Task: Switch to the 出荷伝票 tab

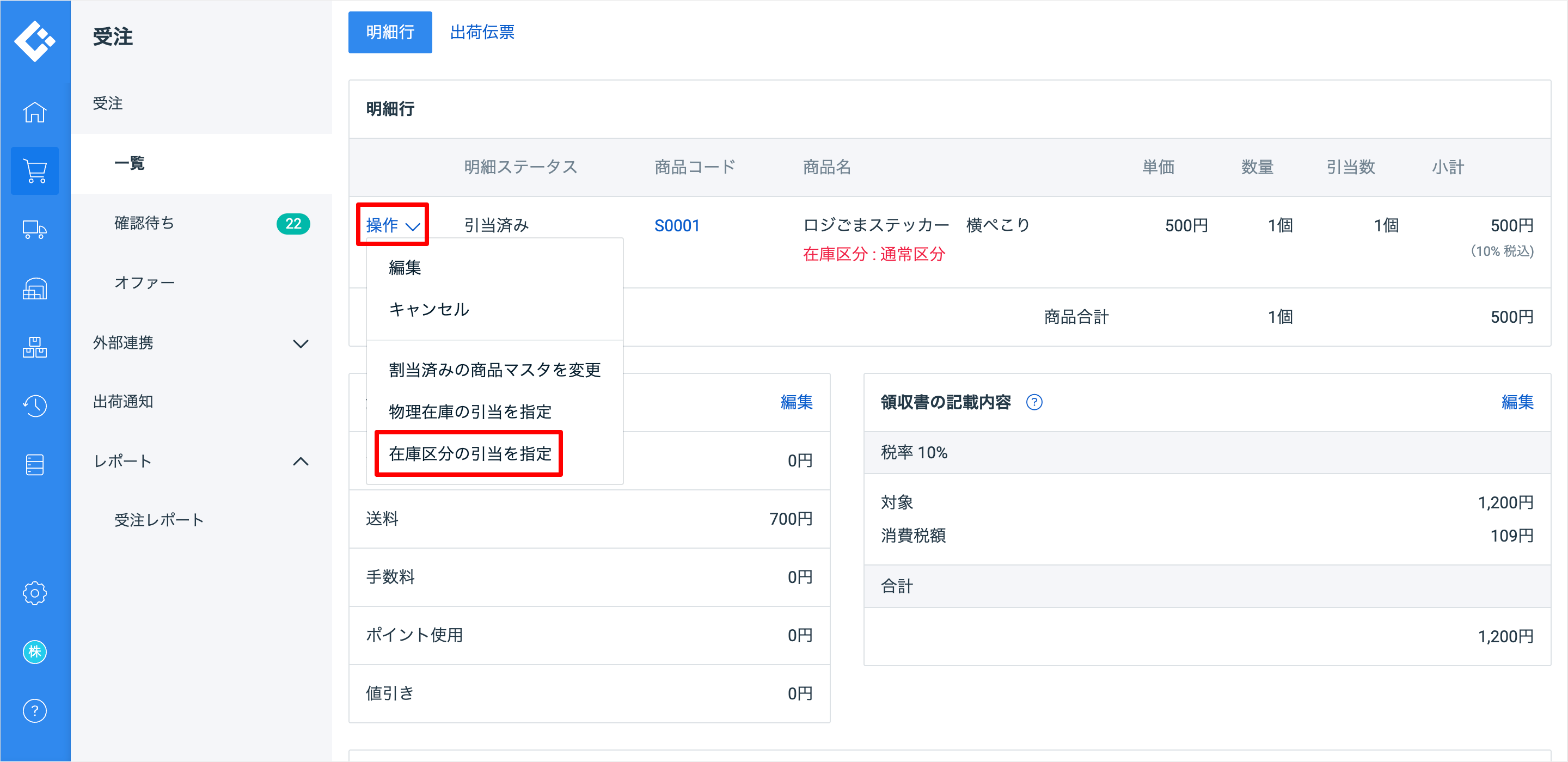Action: pyautogui.click(x=481, y=32)
